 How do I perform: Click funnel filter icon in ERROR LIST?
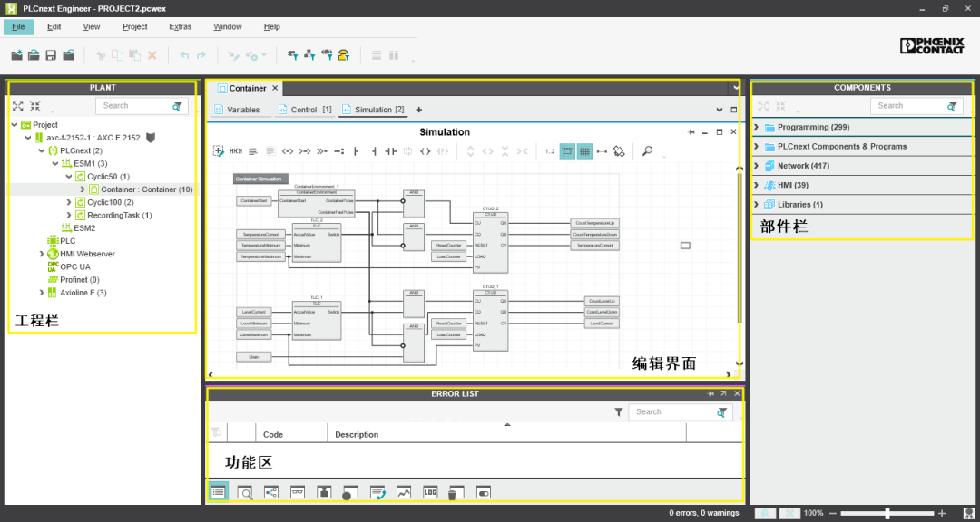[618, 412]
